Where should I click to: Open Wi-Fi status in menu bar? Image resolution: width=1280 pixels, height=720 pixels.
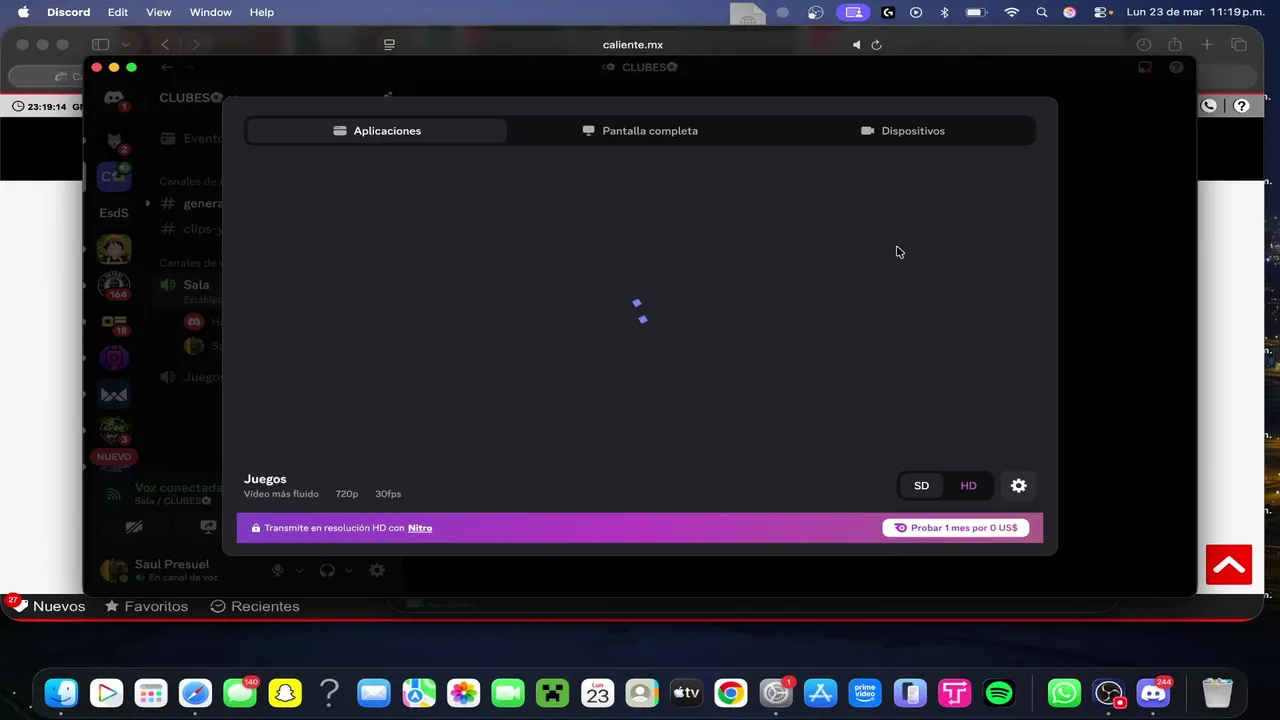tap(1012, 12)
